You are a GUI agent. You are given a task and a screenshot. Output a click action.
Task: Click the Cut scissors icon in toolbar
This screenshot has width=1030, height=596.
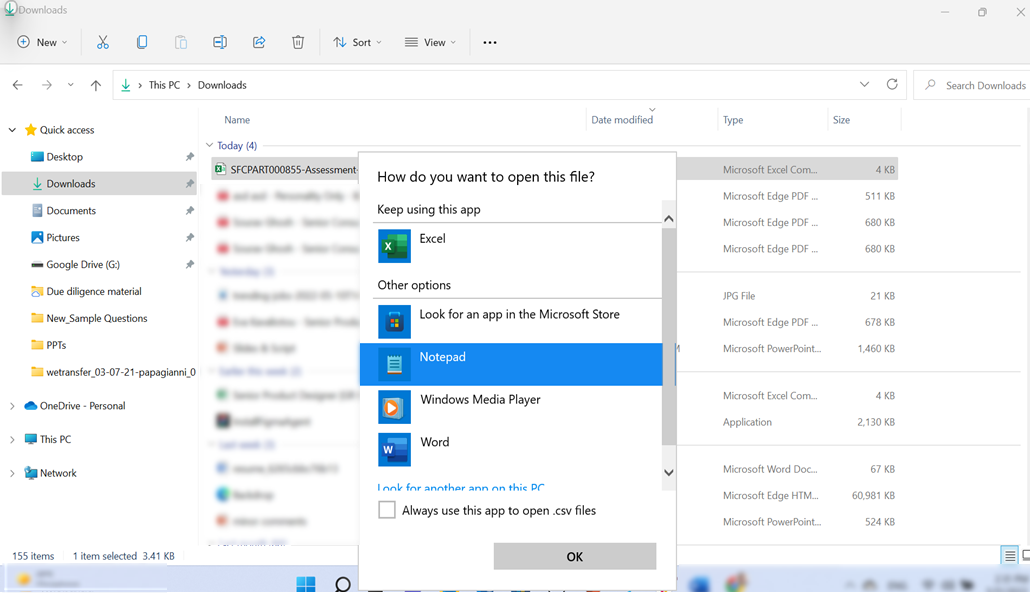point(103,42)
